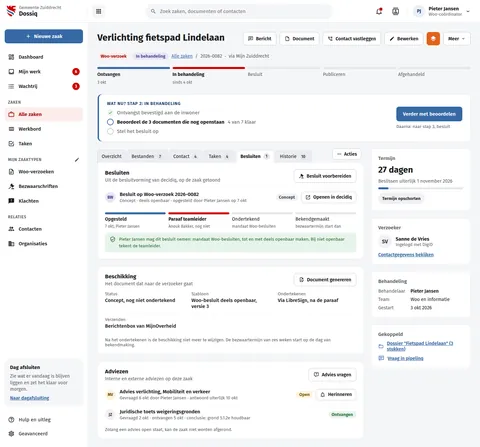Open Contactgegevens bekijken link
Screen dimensions: 480x447
[x=406, y=255]
